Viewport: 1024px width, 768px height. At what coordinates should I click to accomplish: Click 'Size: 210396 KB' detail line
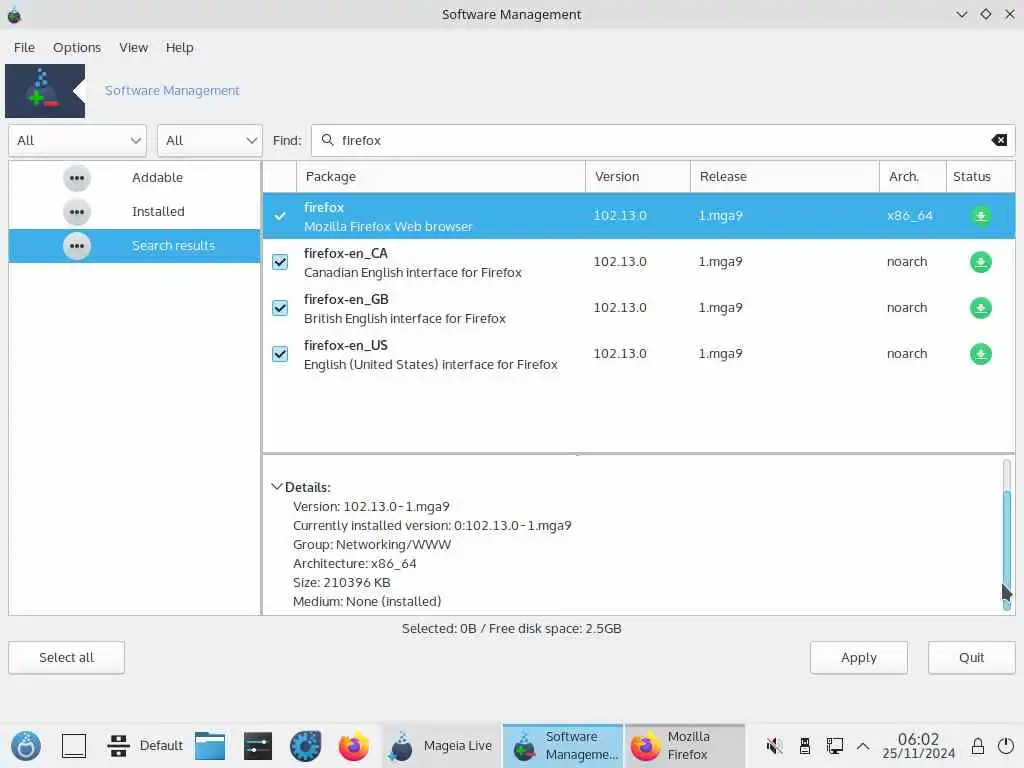click(x=342, y=583)
